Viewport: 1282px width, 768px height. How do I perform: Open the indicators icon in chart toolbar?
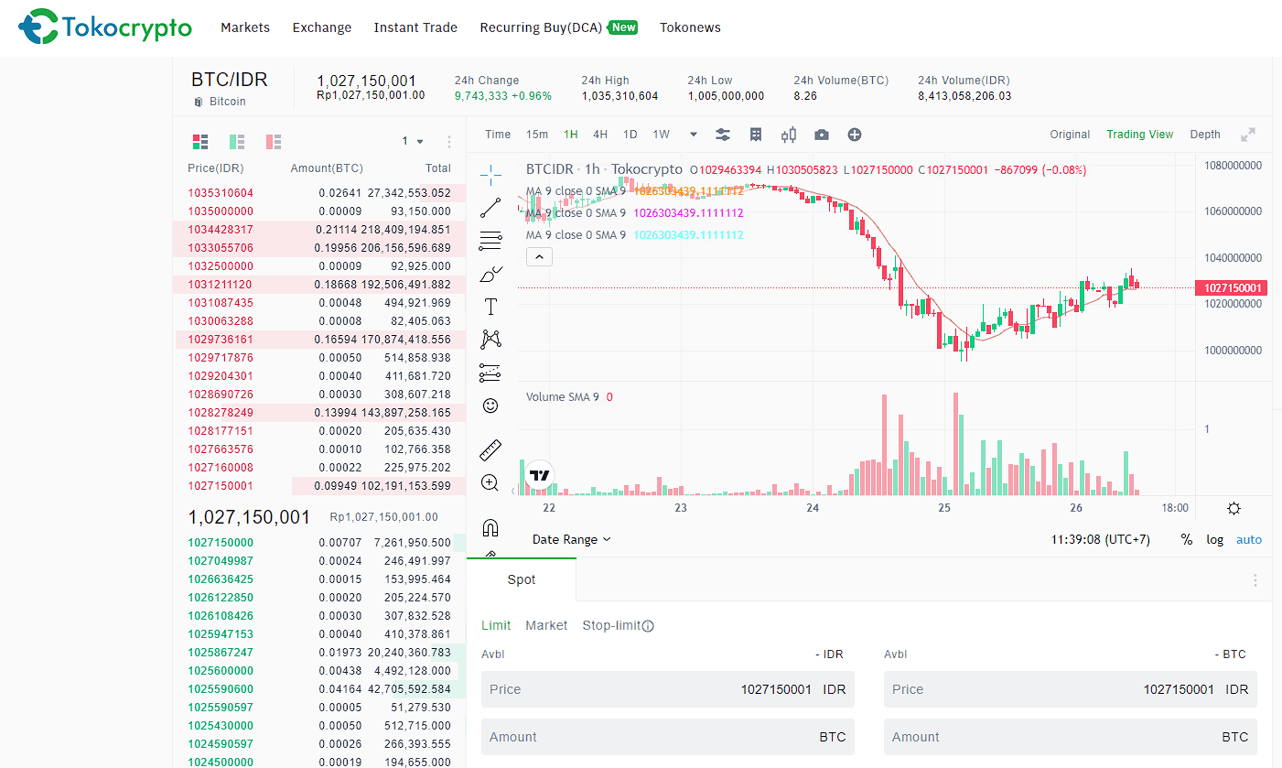pyautogui.click(x=756, y=135)
